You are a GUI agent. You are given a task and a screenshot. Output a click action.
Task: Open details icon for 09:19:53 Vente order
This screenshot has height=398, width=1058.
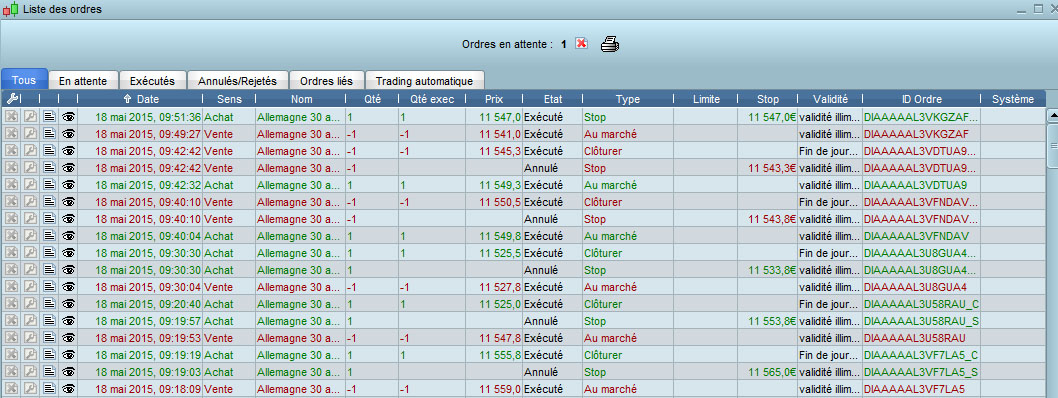point(49,337)
